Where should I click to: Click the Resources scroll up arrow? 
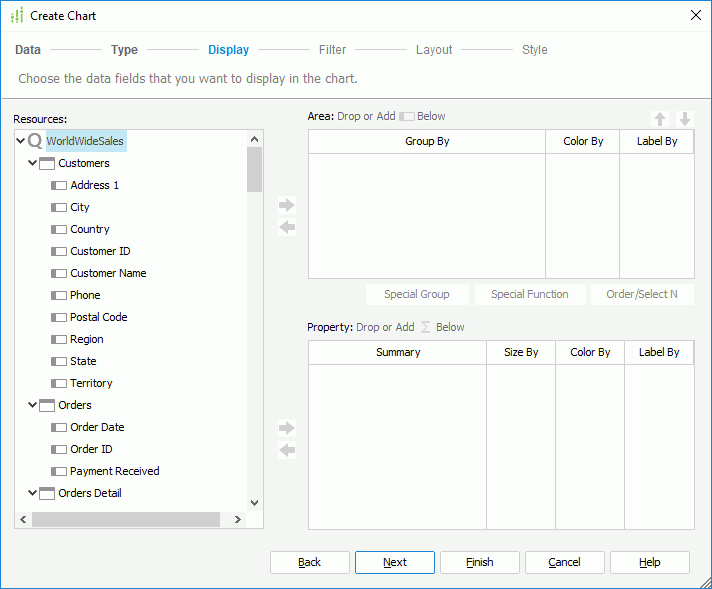254,139
